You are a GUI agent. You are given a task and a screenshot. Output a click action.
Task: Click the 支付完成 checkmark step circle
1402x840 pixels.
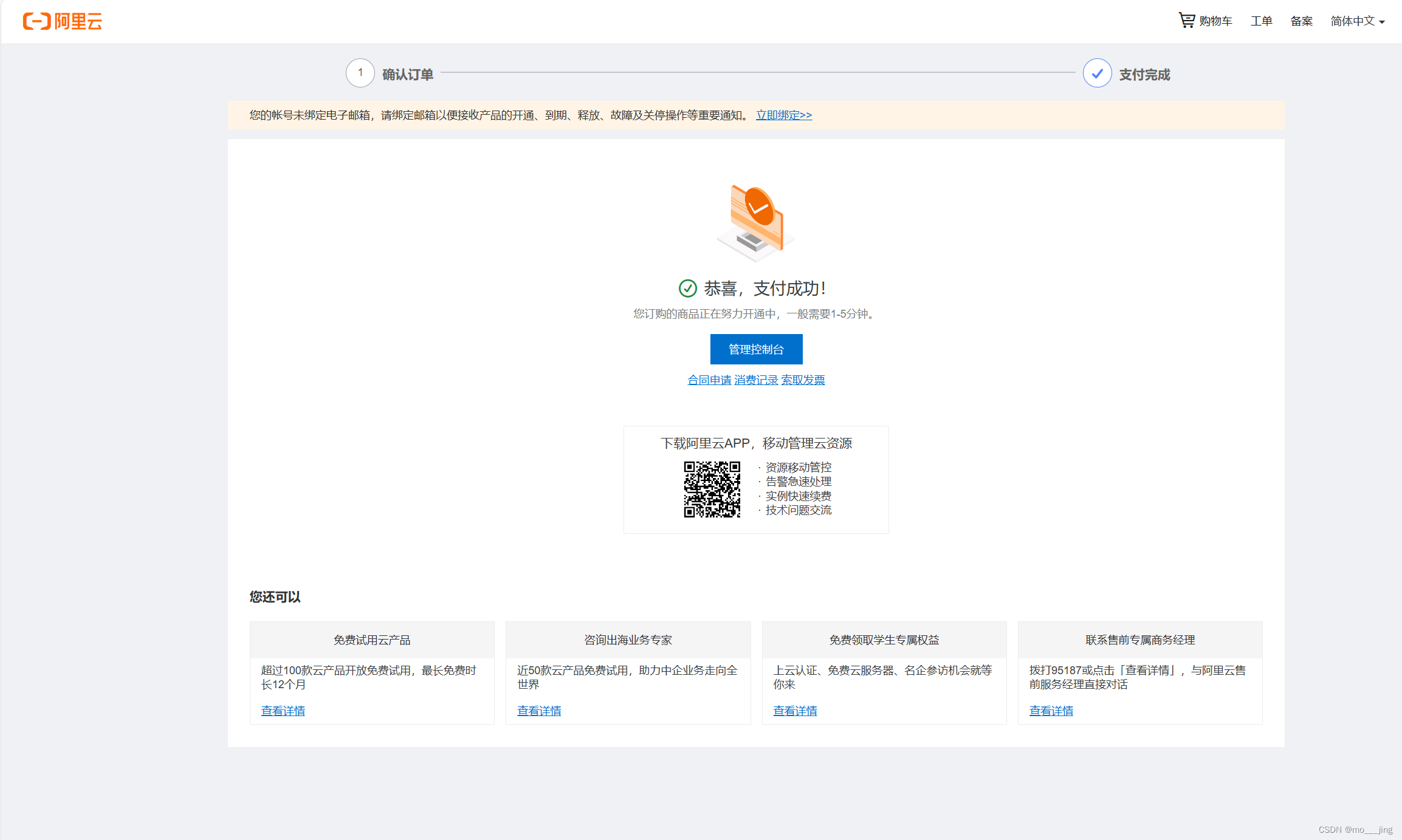(1097, 73)
